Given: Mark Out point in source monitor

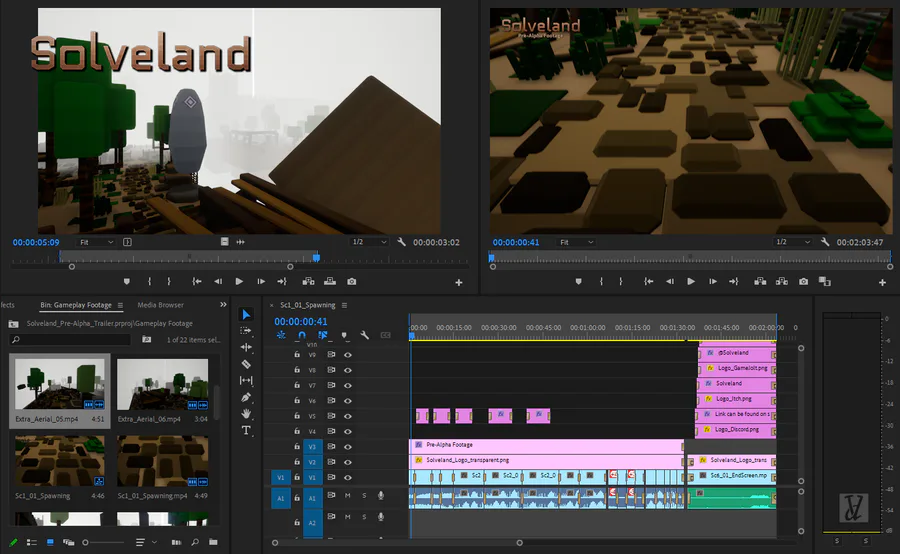Looking at the screenshot, I should pos(169,281).
